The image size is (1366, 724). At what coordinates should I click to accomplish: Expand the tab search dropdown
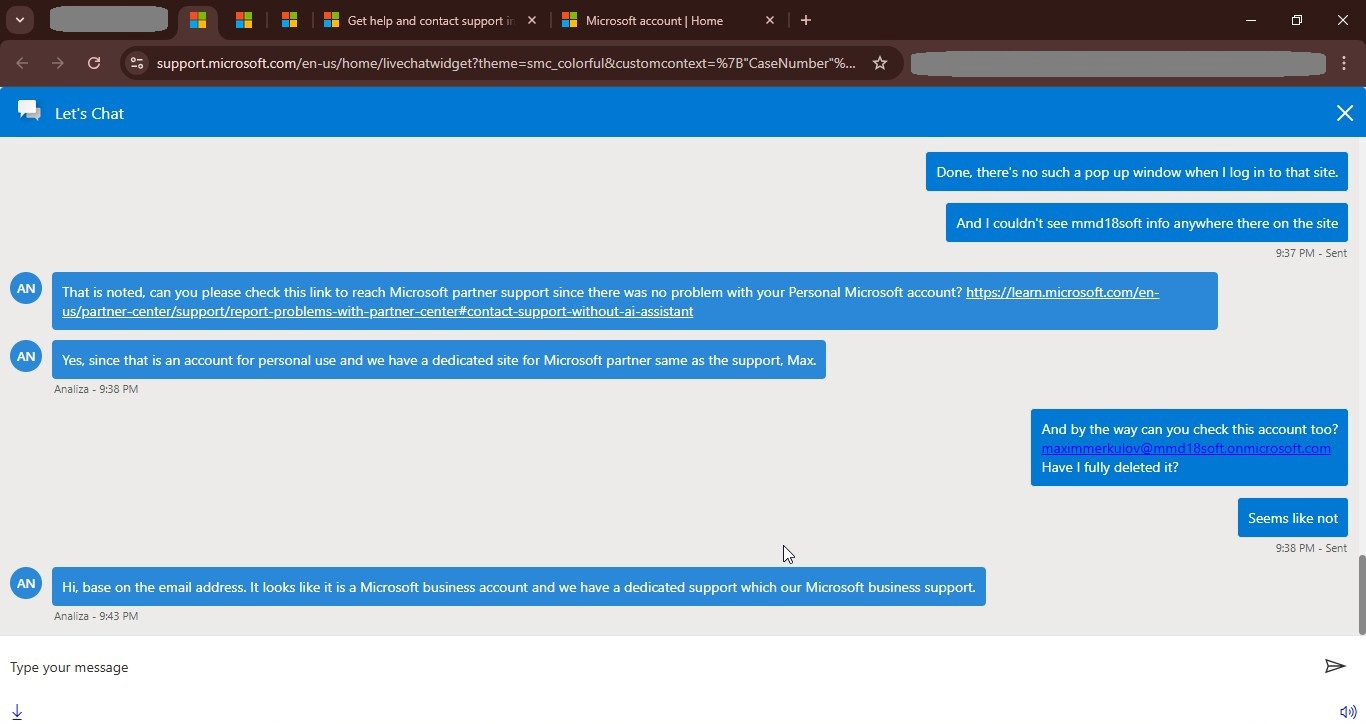[19, 20]
